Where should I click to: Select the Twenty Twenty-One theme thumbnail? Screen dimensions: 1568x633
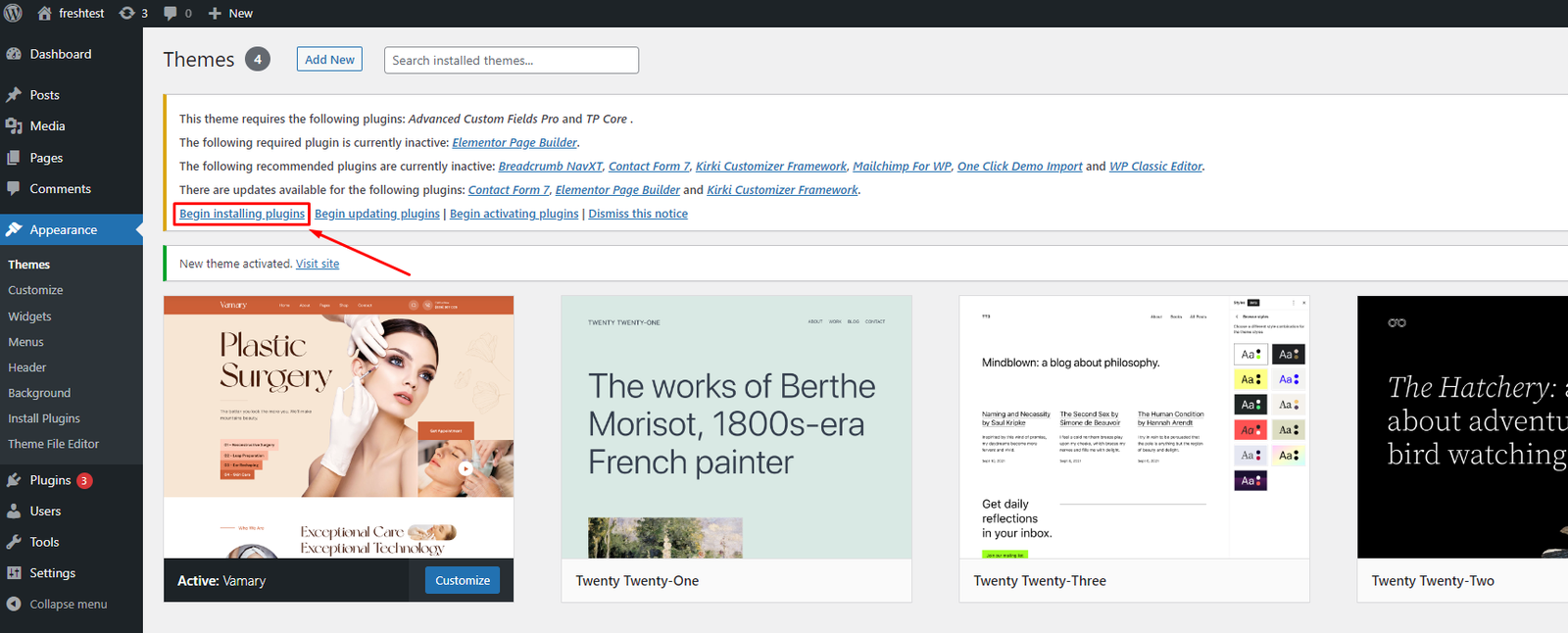736,427
